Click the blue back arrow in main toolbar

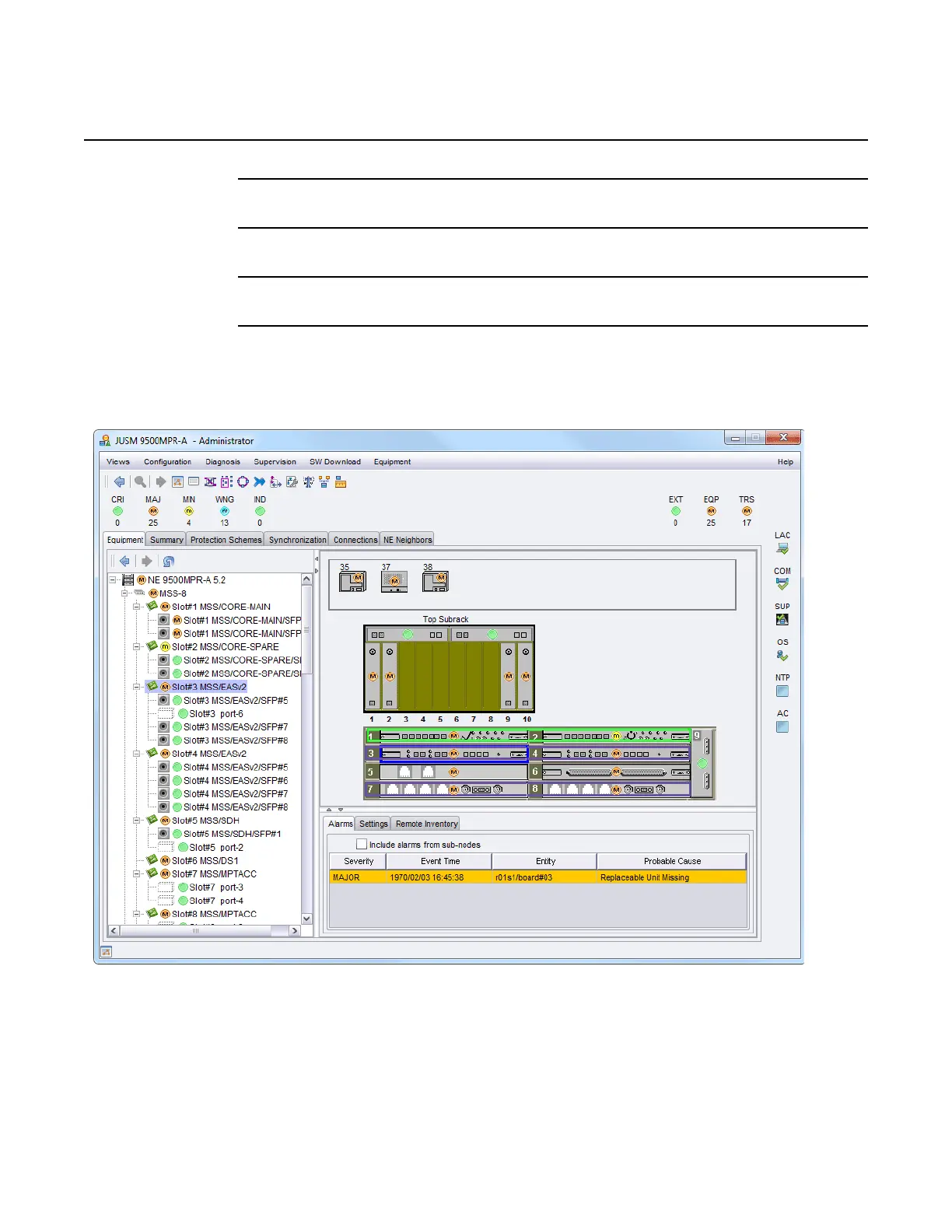[119, 482]
